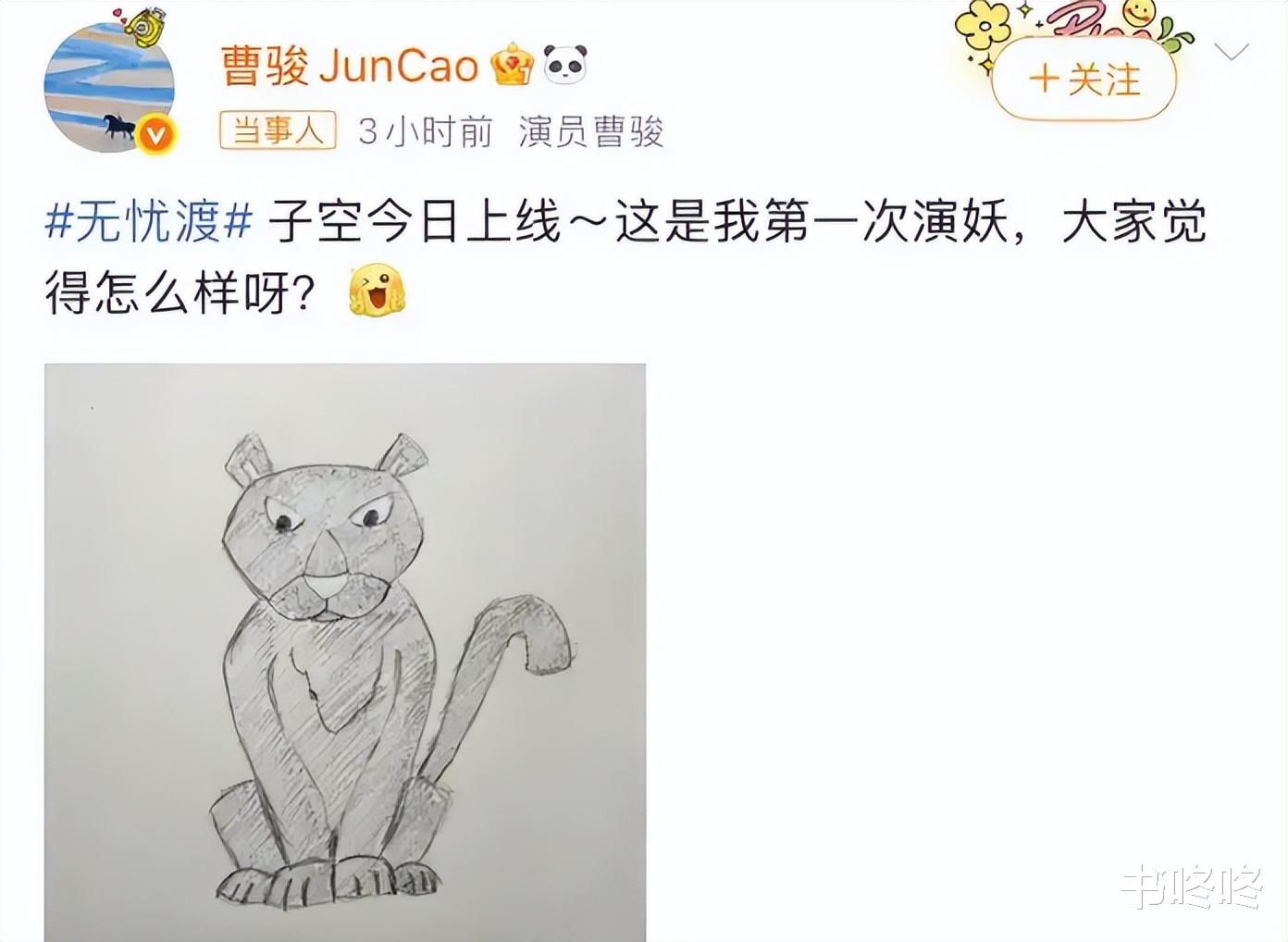Open the #无忧渡# hashtag topic
Screen dimensions: 1288x942
148,223
